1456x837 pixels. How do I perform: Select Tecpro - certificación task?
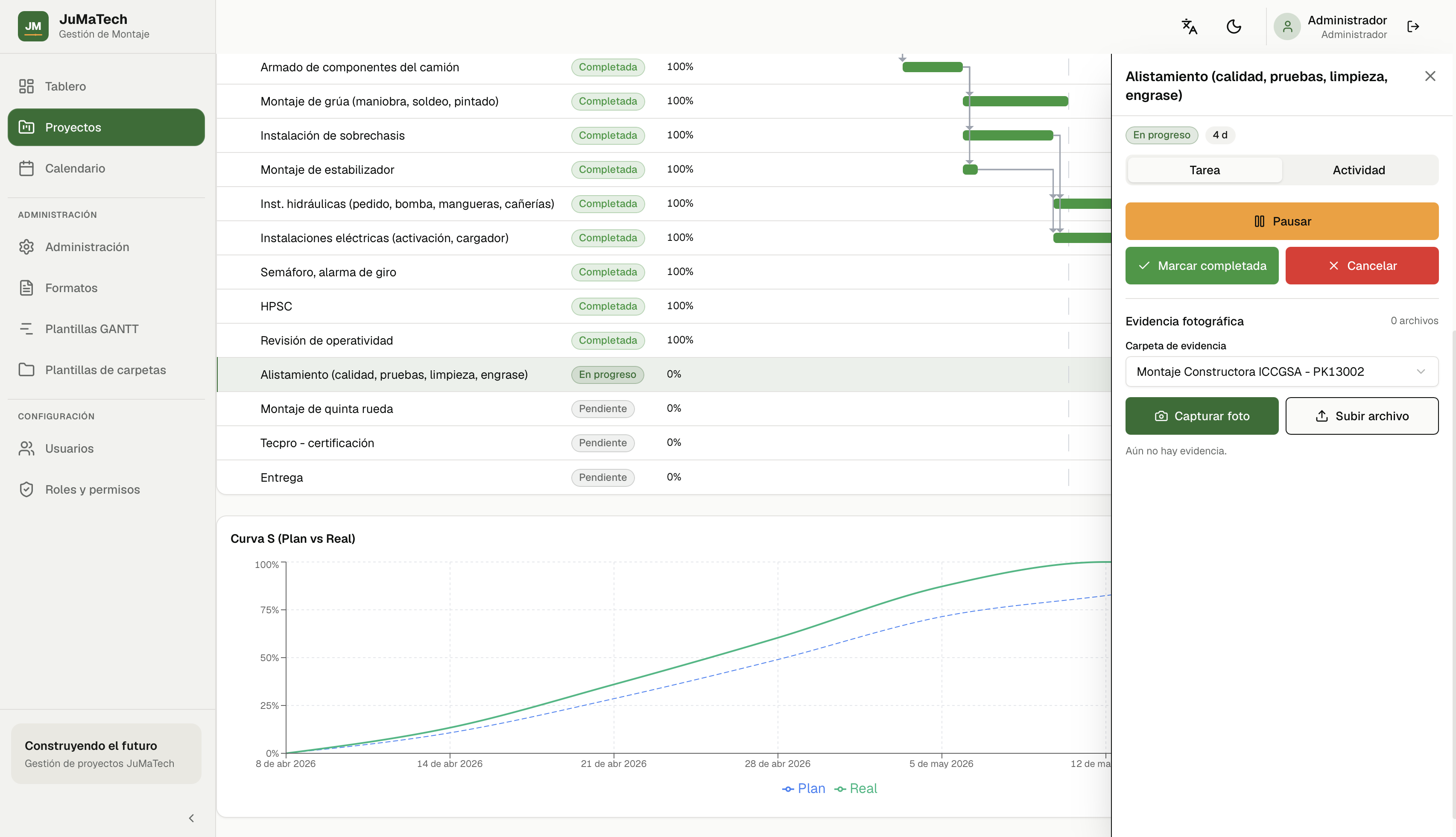coord(664,443)
